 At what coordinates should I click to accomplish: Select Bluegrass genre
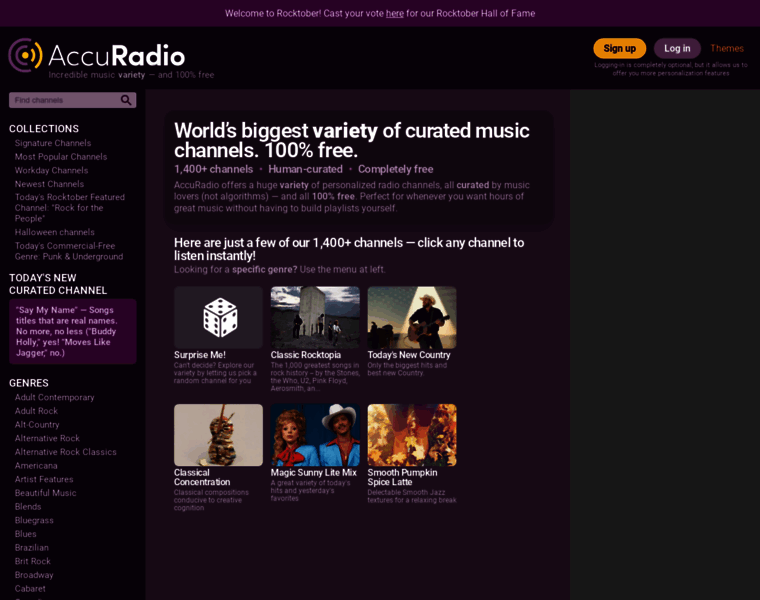click(x=34, y=520)
